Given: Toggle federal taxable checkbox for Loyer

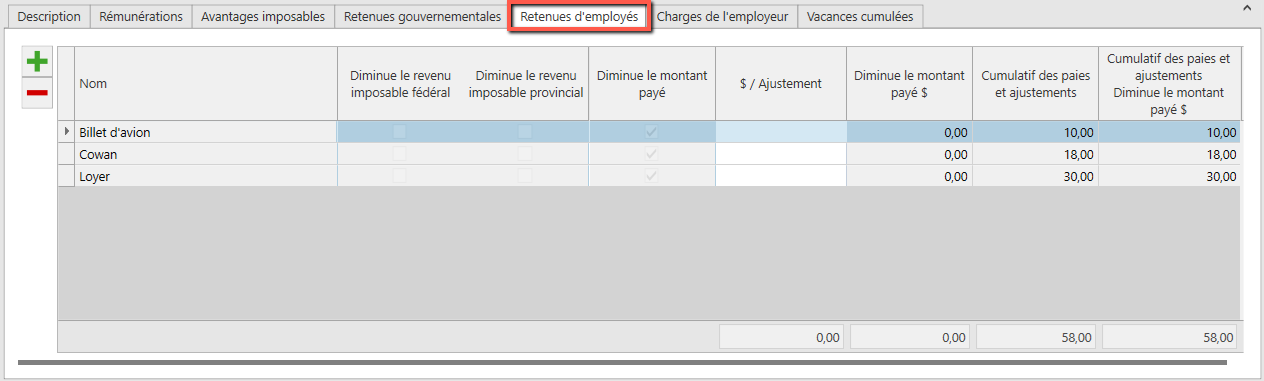Looking at the screenshot, I should [400, 176].
